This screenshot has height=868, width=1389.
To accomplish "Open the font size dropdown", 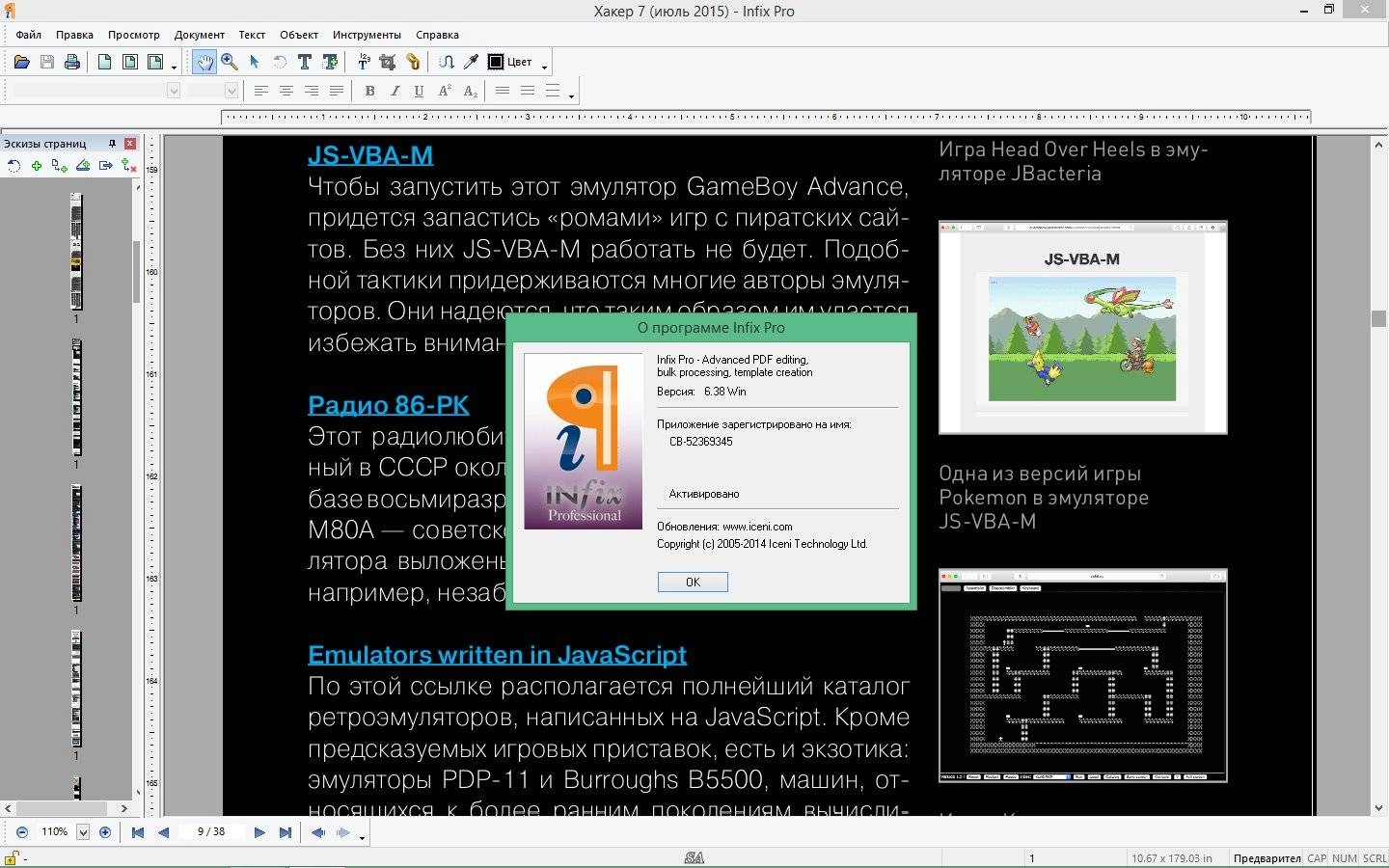I will coord(231,91).
